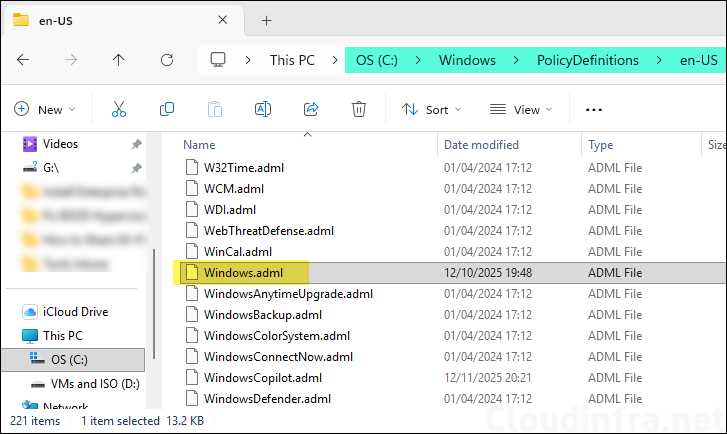Sort files by Date modified column

(481, 145)
